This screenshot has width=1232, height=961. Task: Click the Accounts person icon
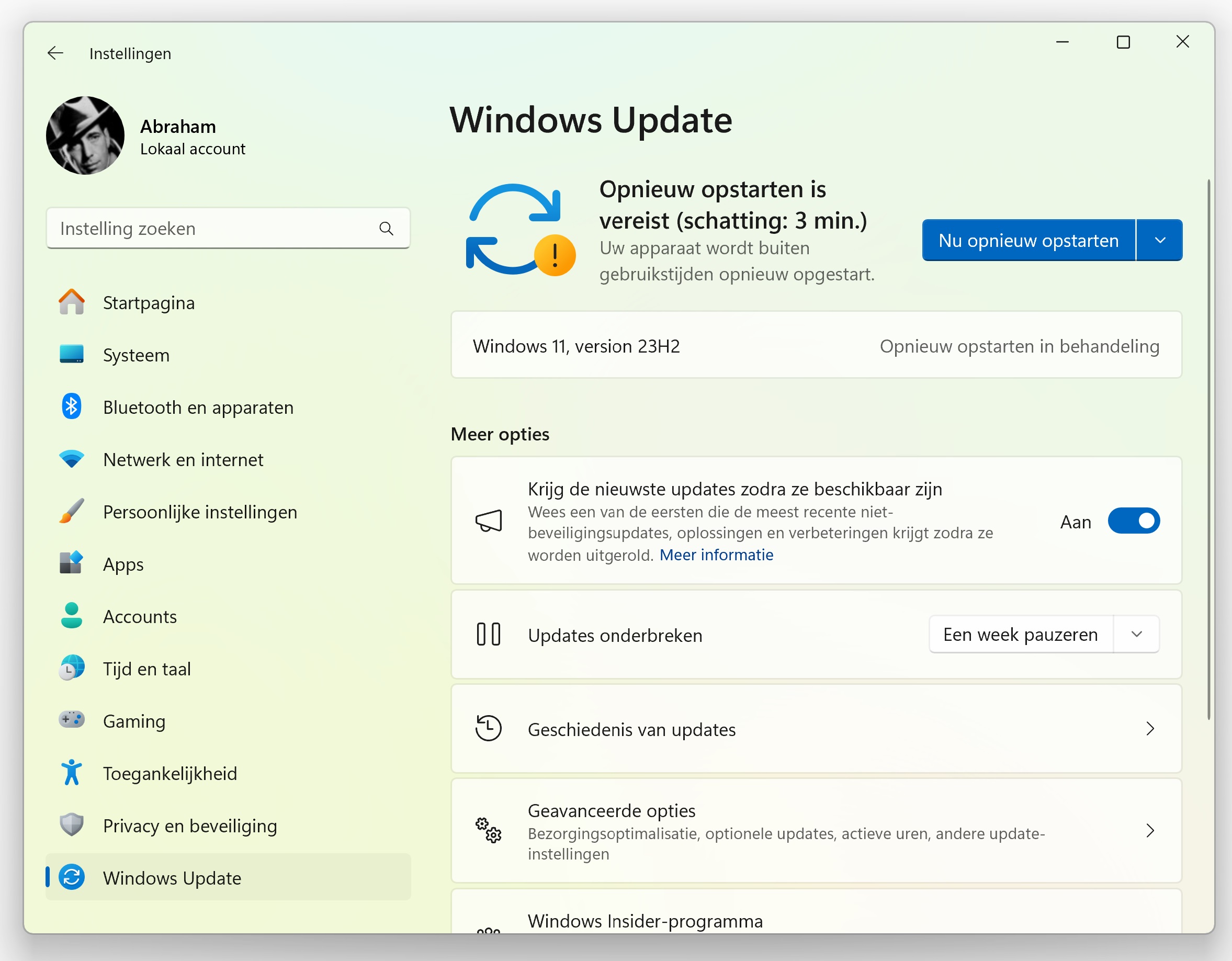72,616
